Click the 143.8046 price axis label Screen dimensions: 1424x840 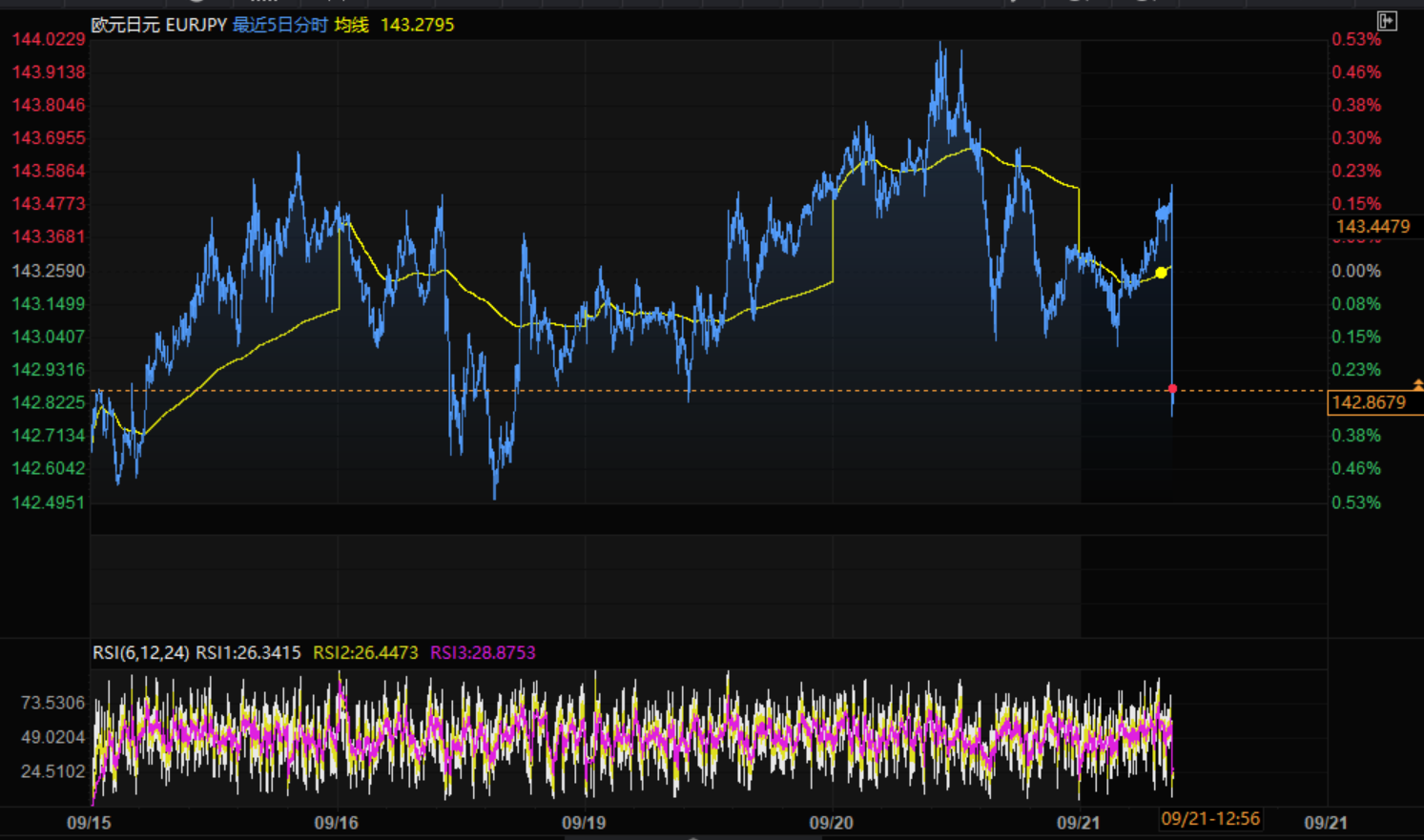[49, 105]
